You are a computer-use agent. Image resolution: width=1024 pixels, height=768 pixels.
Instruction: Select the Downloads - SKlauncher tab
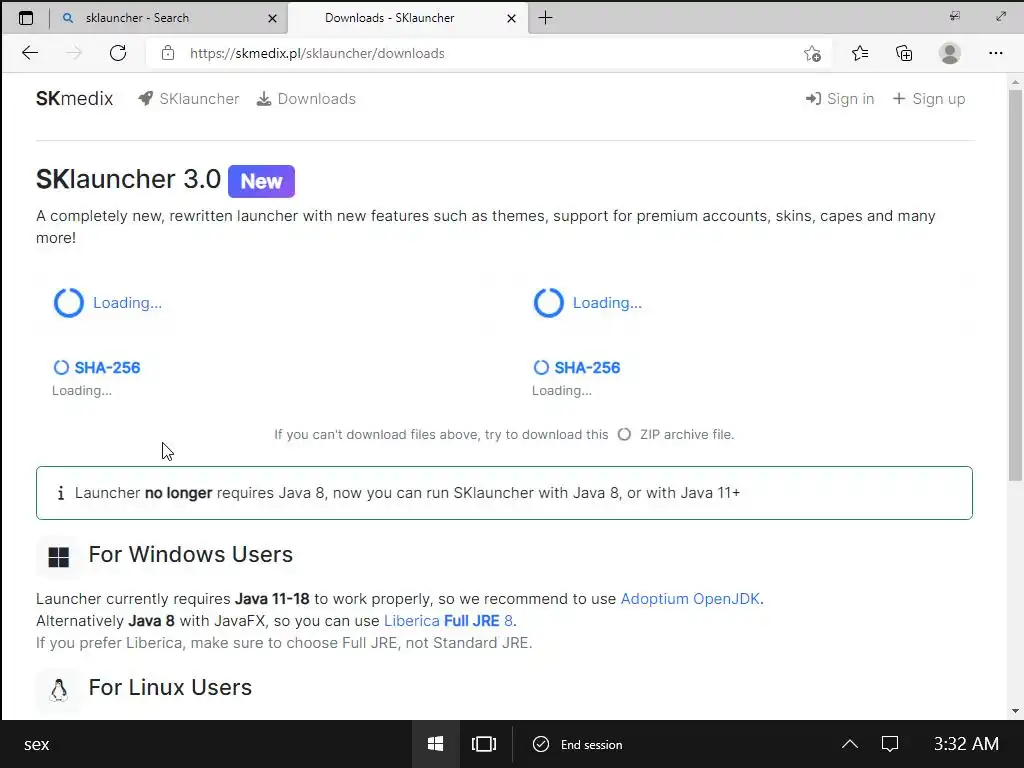389,18
